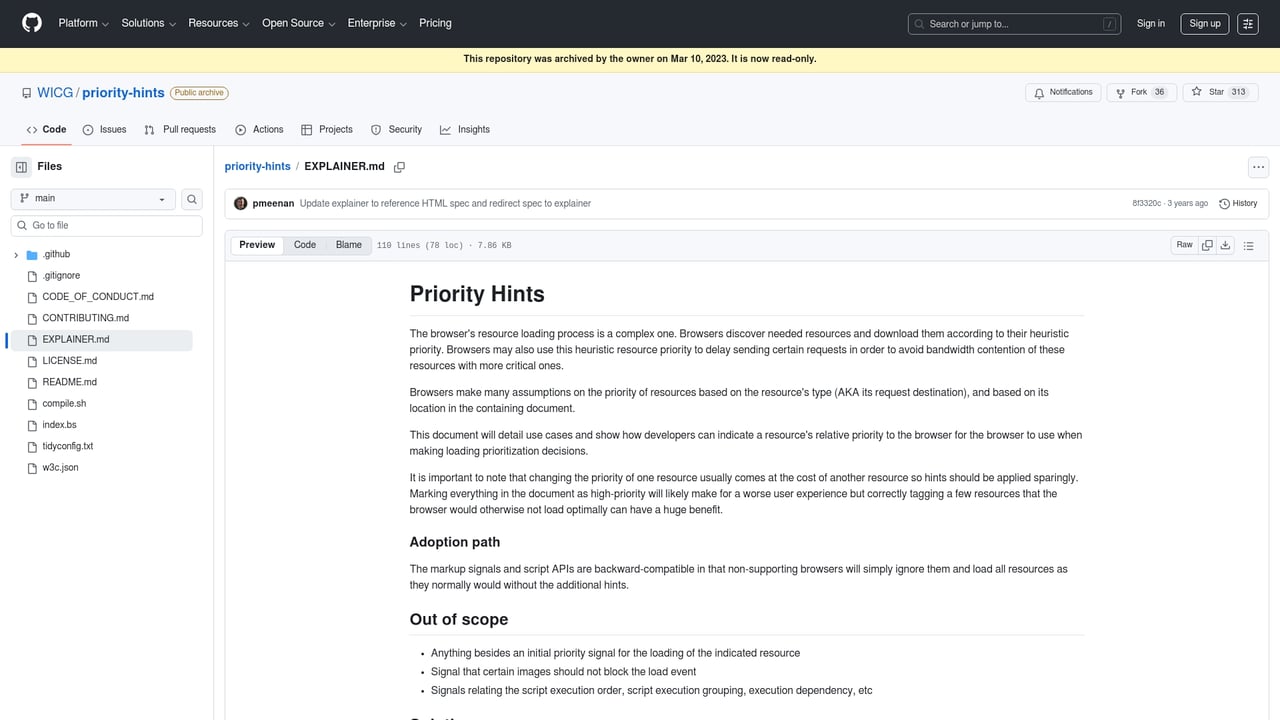The height and width of the screenshot is (720, 1280).
Task: Toggle Notifications for this repository
Action: tap(1062, 92)
